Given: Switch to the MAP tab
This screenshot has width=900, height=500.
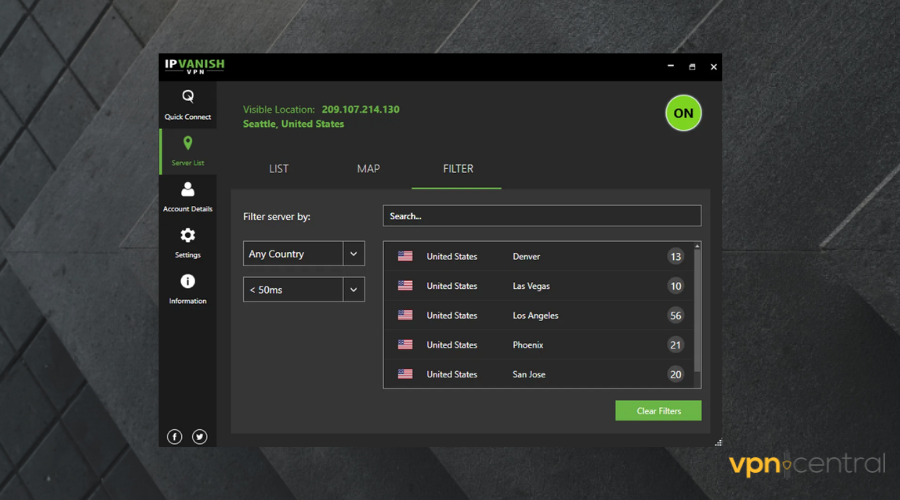Looking at the screenshot, I should coord(368,169).
